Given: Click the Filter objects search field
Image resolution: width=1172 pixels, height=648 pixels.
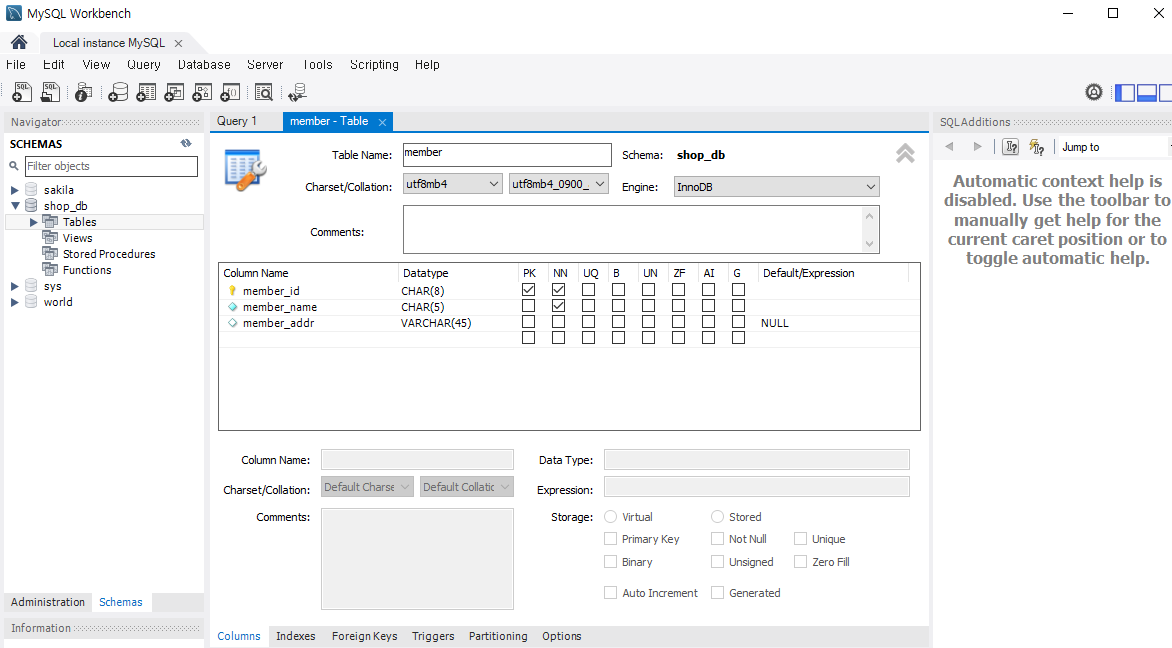Looking at the screenshot, I should pos(111,166).
